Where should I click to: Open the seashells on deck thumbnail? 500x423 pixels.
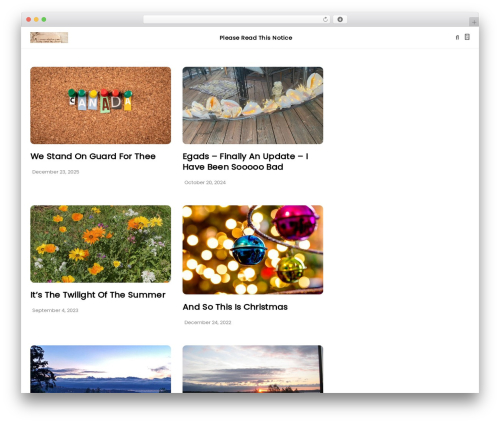(x=253, y=105)
